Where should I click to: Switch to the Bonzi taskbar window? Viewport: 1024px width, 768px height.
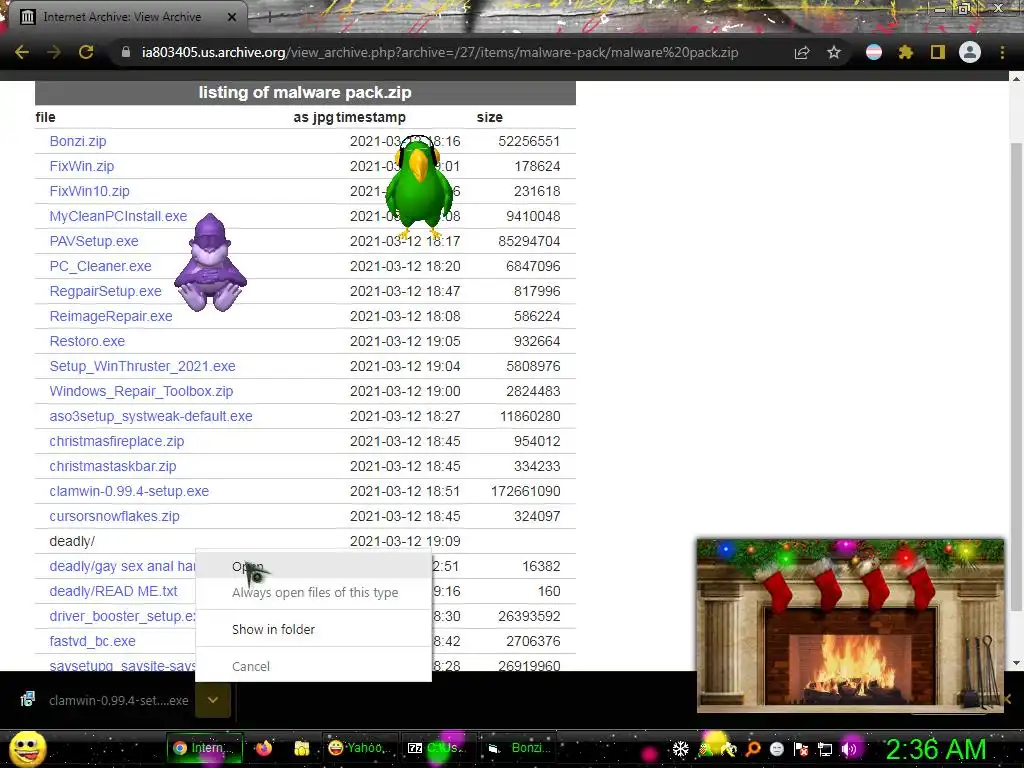tap(519, 748)
